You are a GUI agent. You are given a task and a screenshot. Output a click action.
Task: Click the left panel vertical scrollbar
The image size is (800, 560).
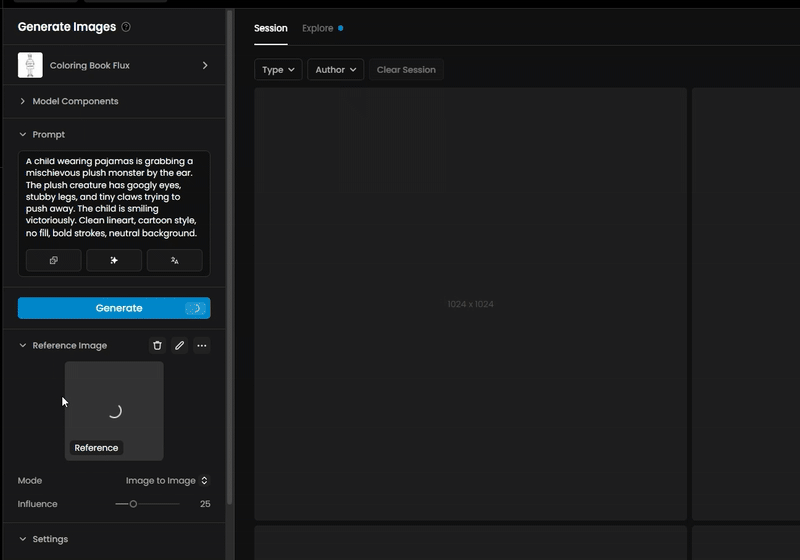pyautogui.click(x=230, y=257)
